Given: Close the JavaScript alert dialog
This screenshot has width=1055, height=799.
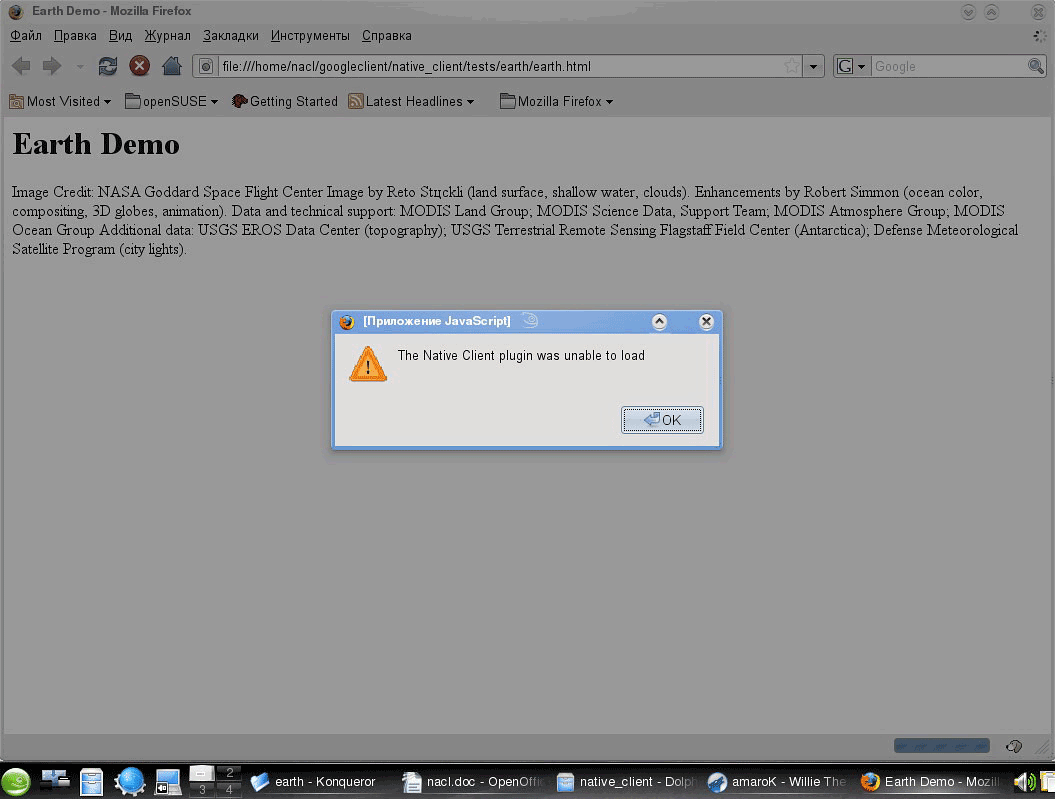Looking at the screenshot, I should 706,321.
